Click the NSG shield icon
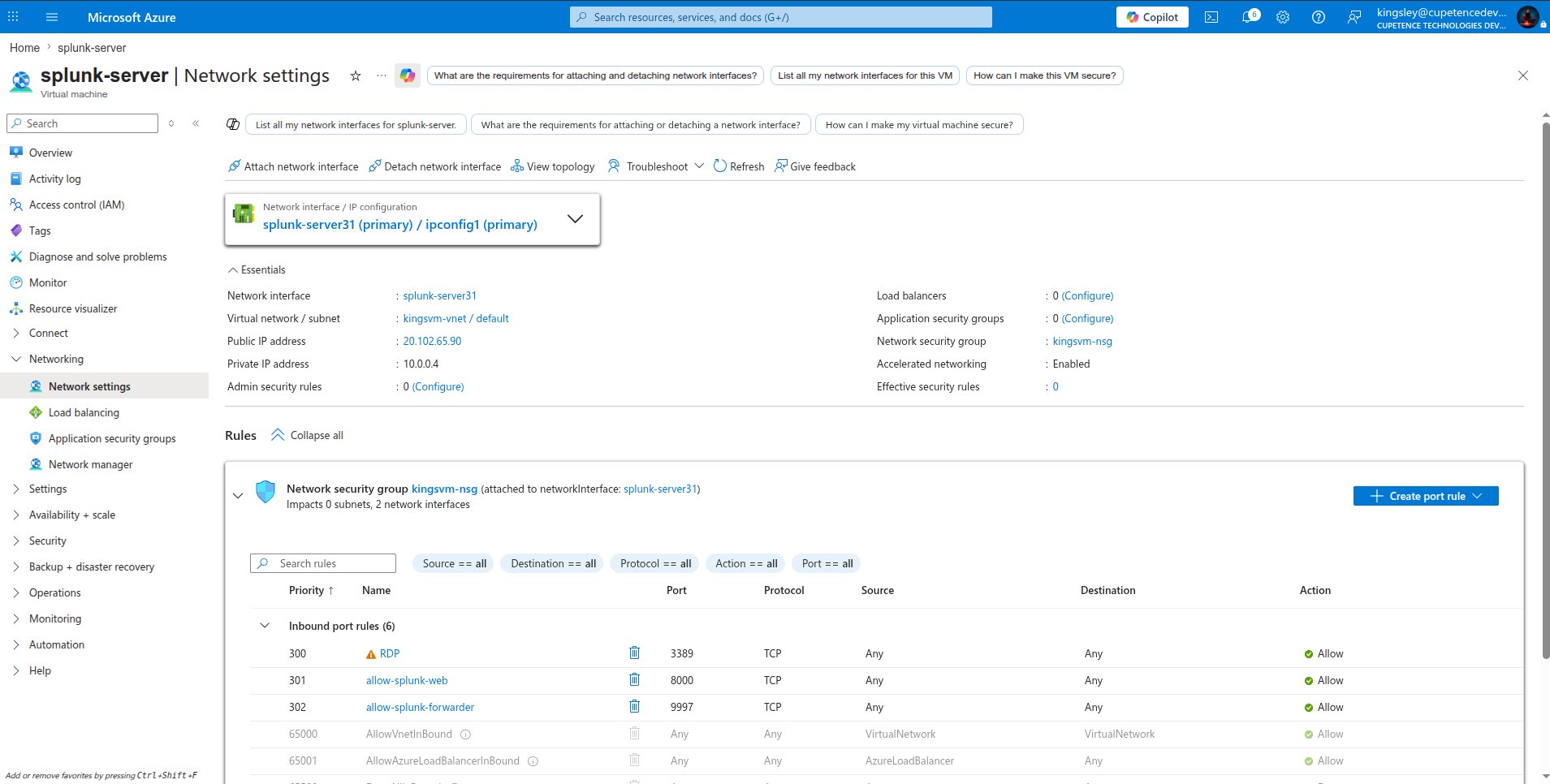1550x784 pixels. coord(266,492)
